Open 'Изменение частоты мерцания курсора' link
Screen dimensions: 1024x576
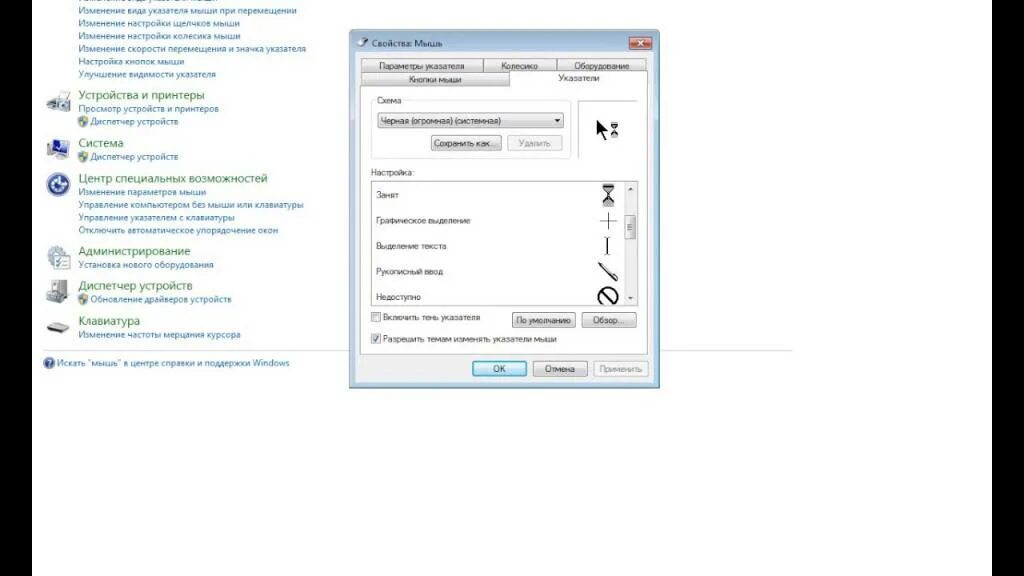[x=159, y=334]
